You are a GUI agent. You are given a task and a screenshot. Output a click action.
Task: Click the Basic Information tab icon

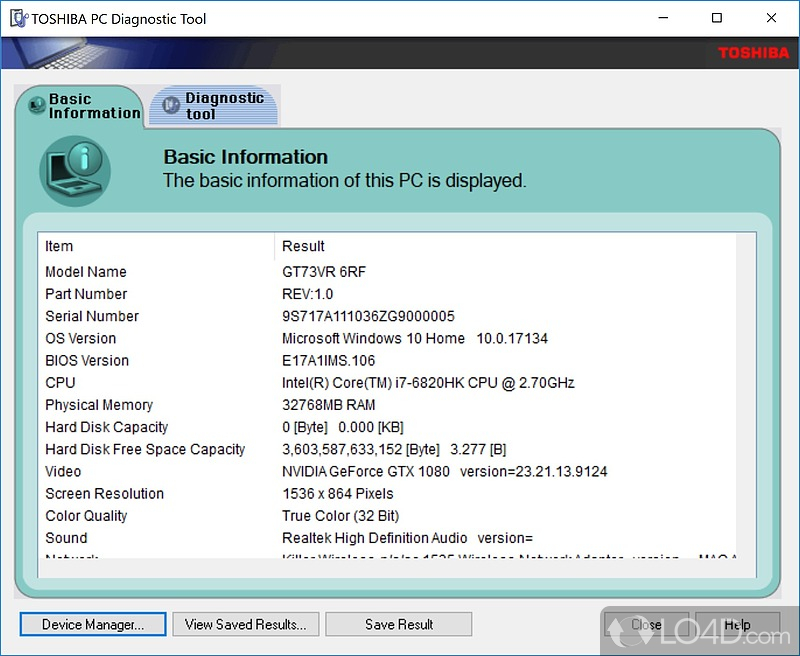point(37,103)
